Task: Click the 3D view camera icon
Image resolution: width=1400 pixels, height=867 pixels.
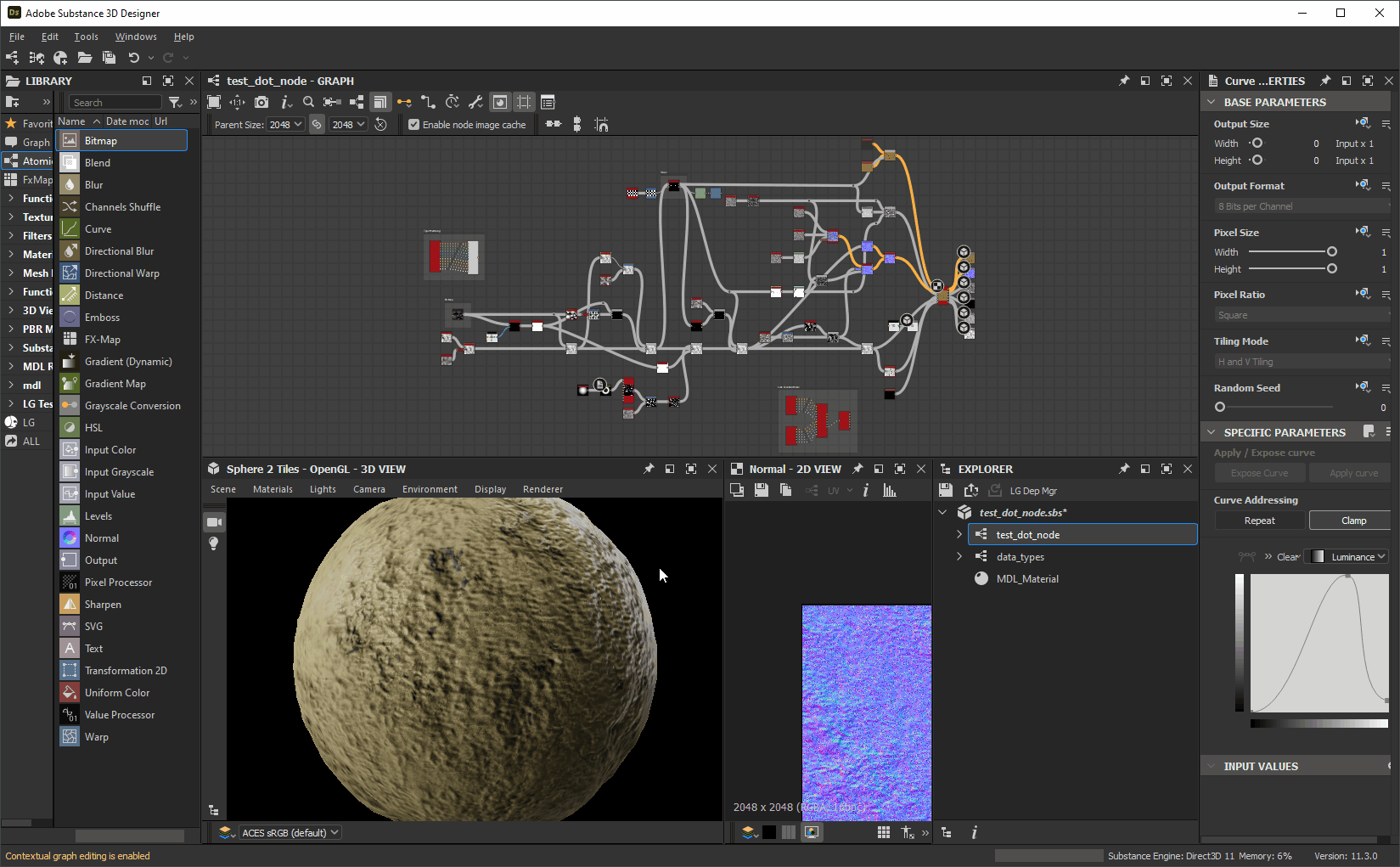Action: (214, 521)
